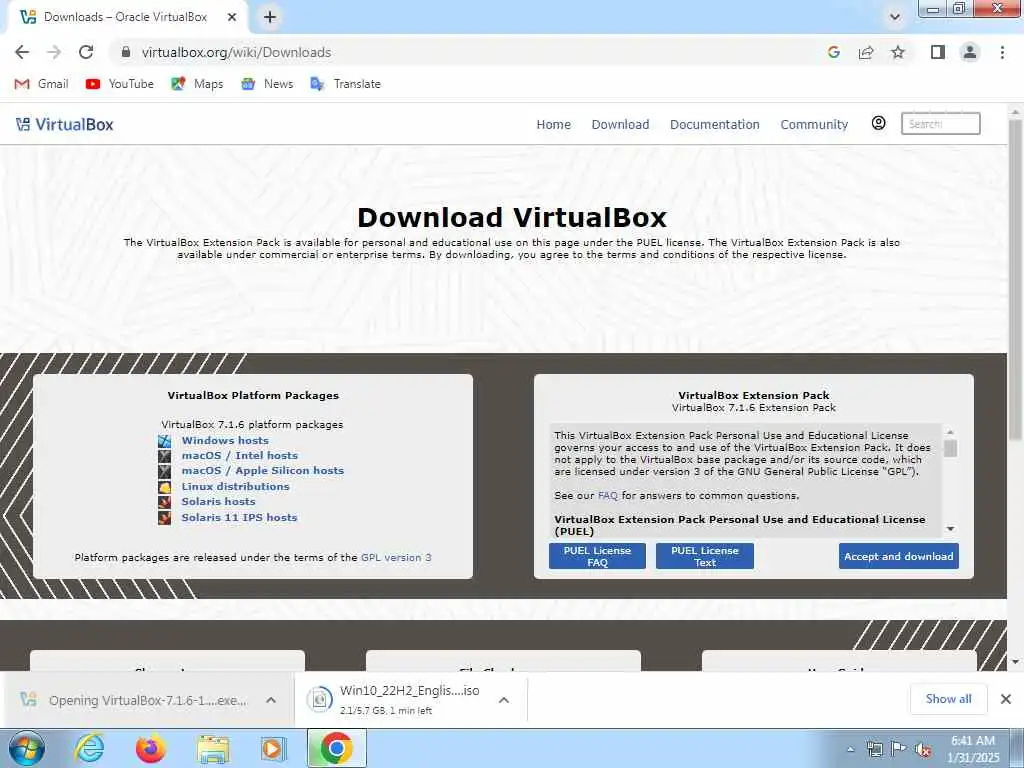This screenshot has height=768, width=1024.
Task: Reload the VirtualBox downloads page
Action: tap(86, 52)
